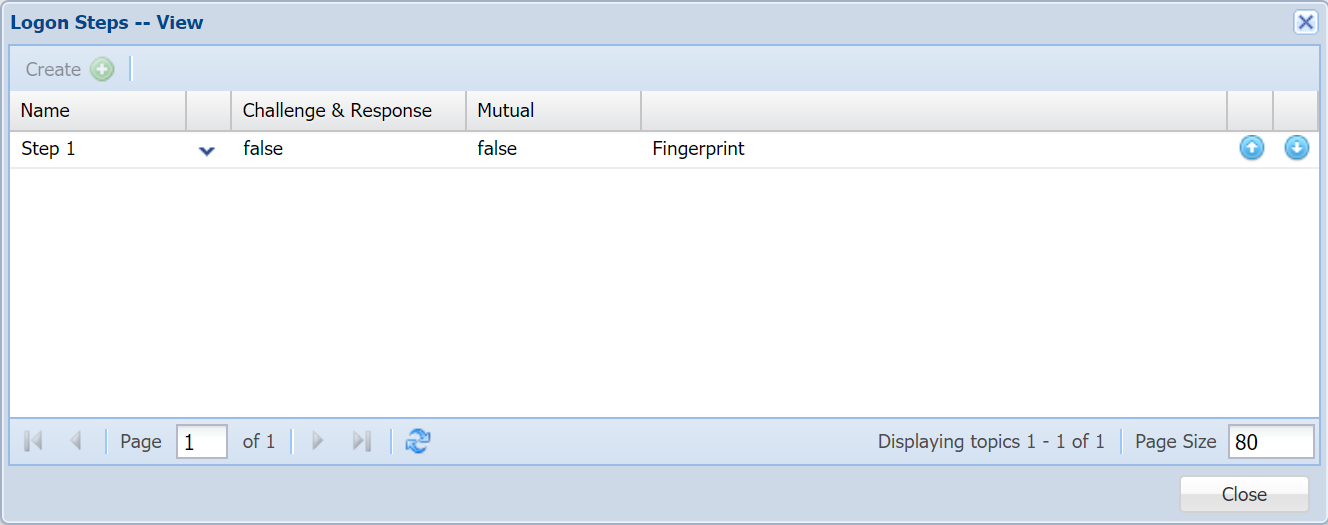Image resolution: width=1328 pixels, height=525 pixels.
Task: Refresh the logon steps list
Action: click(417, 441)
